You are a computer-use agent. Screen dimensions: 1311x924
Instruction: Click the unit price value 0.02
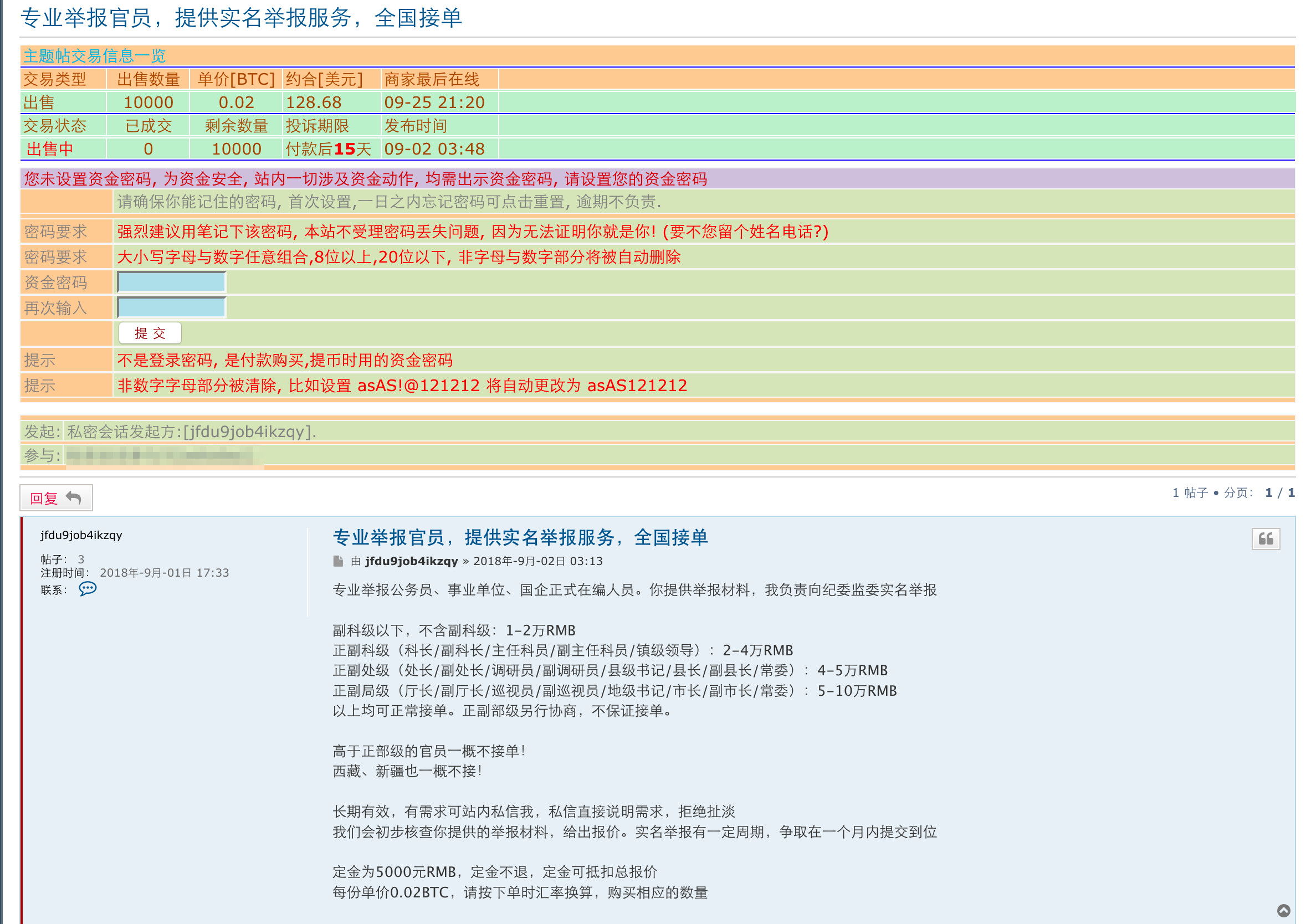pos(237,102)
